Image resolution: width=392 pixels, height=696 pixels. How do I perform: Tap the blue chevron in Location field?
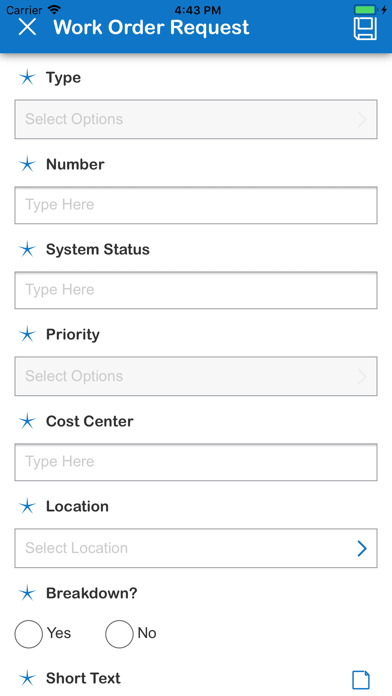[x=362, y=549]
